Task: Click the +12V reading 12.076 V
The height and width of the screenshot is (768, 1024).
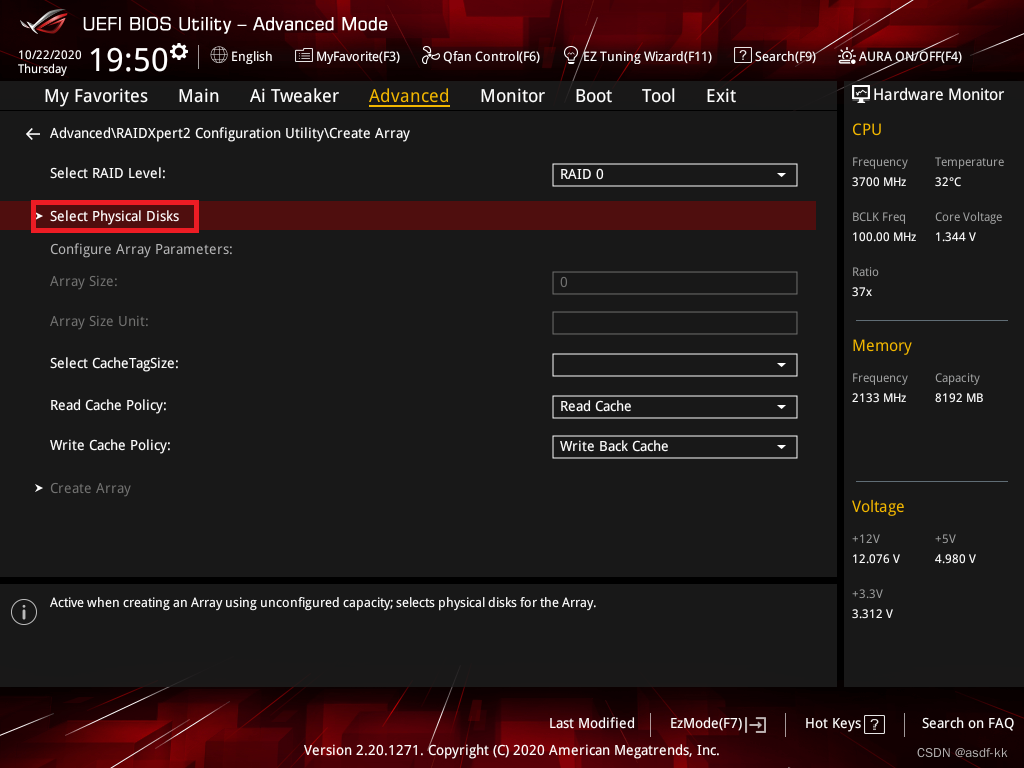Action: coord(875,559)
